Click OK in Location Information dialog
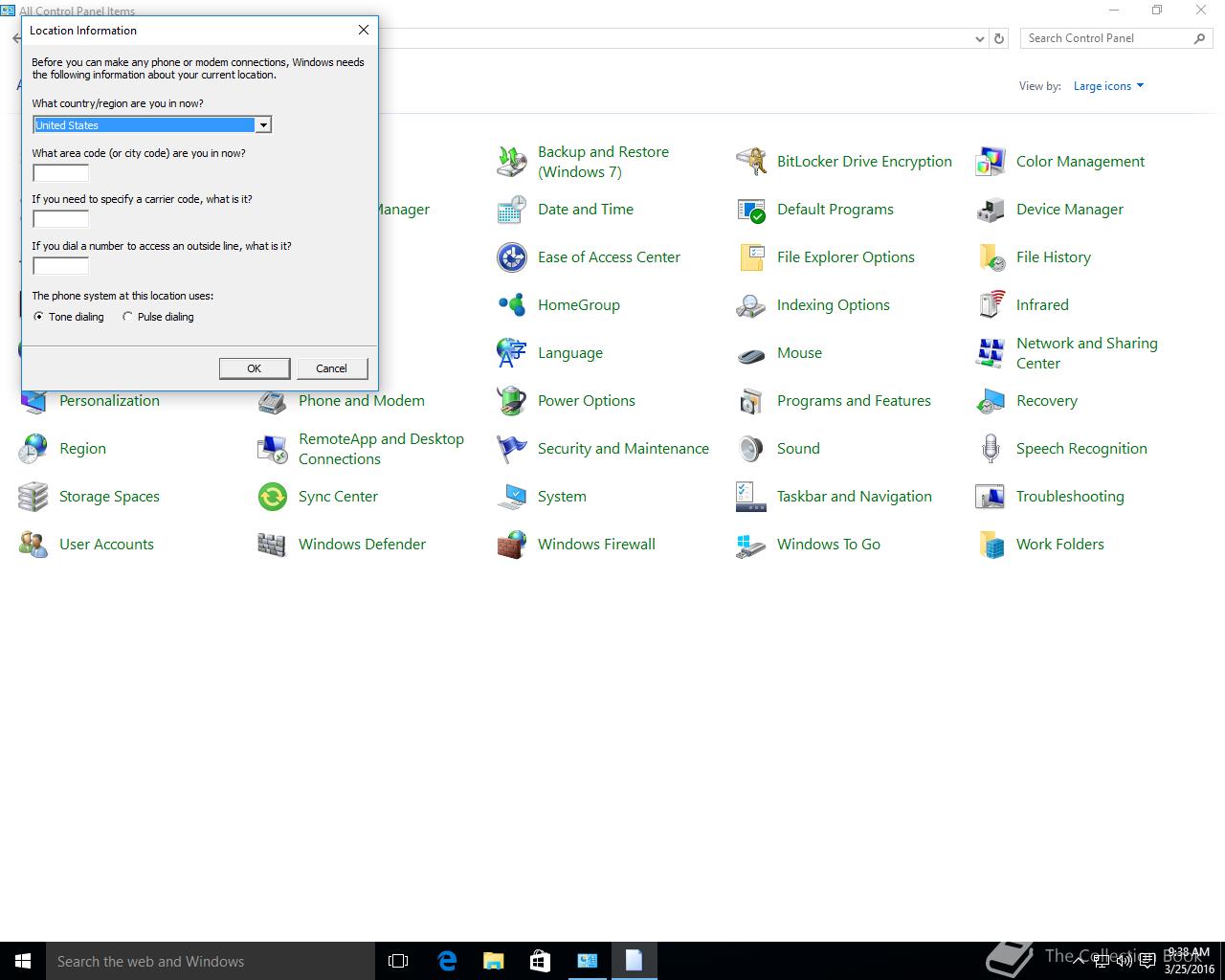The width and height of the screenshot is (1225, 980). pos(255,368)
